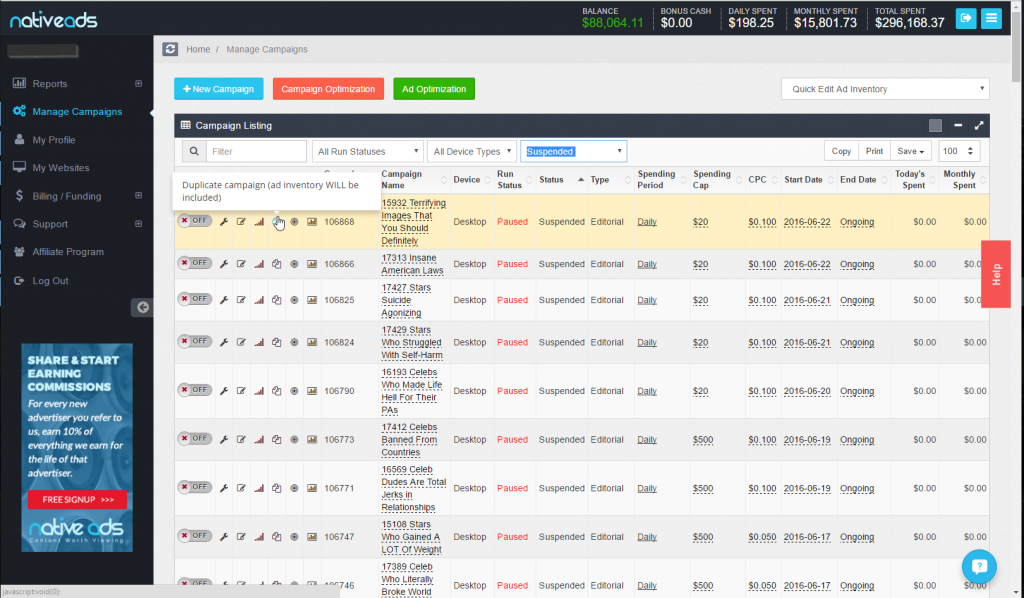Expand the plus icon beside Support
The image size is (1024, 598).
[x=138, y=223]
